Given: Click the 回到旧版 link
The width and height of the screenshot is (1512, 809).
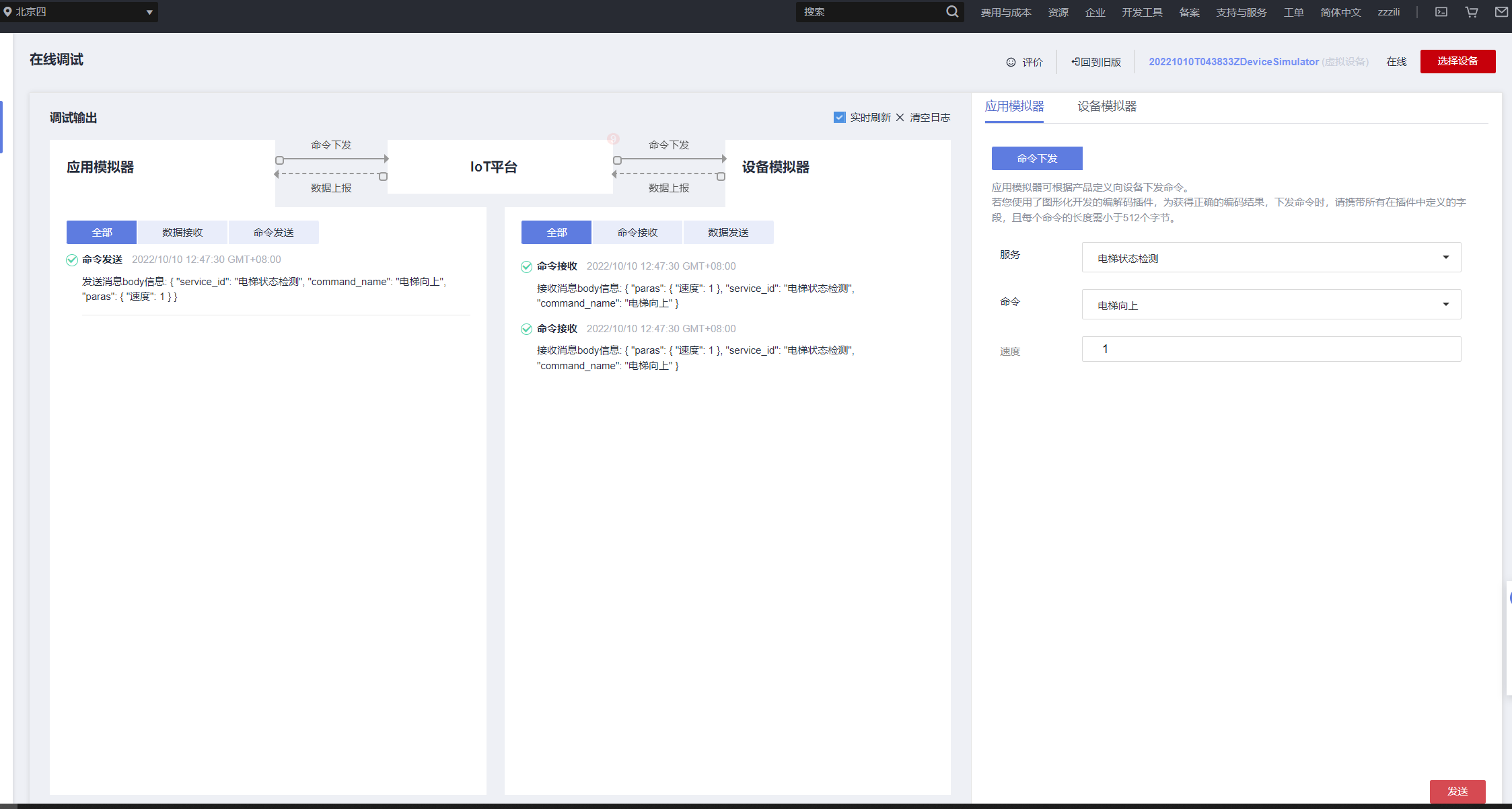Looking at the screenshot, I should (1096, 62).
